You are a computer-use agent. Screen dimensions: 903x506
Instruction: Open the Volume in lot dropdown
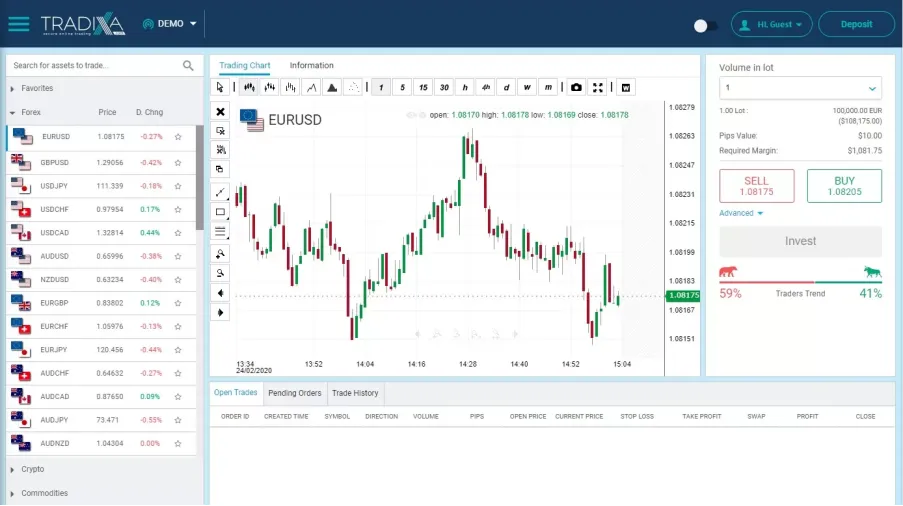[x=800, y=87]
